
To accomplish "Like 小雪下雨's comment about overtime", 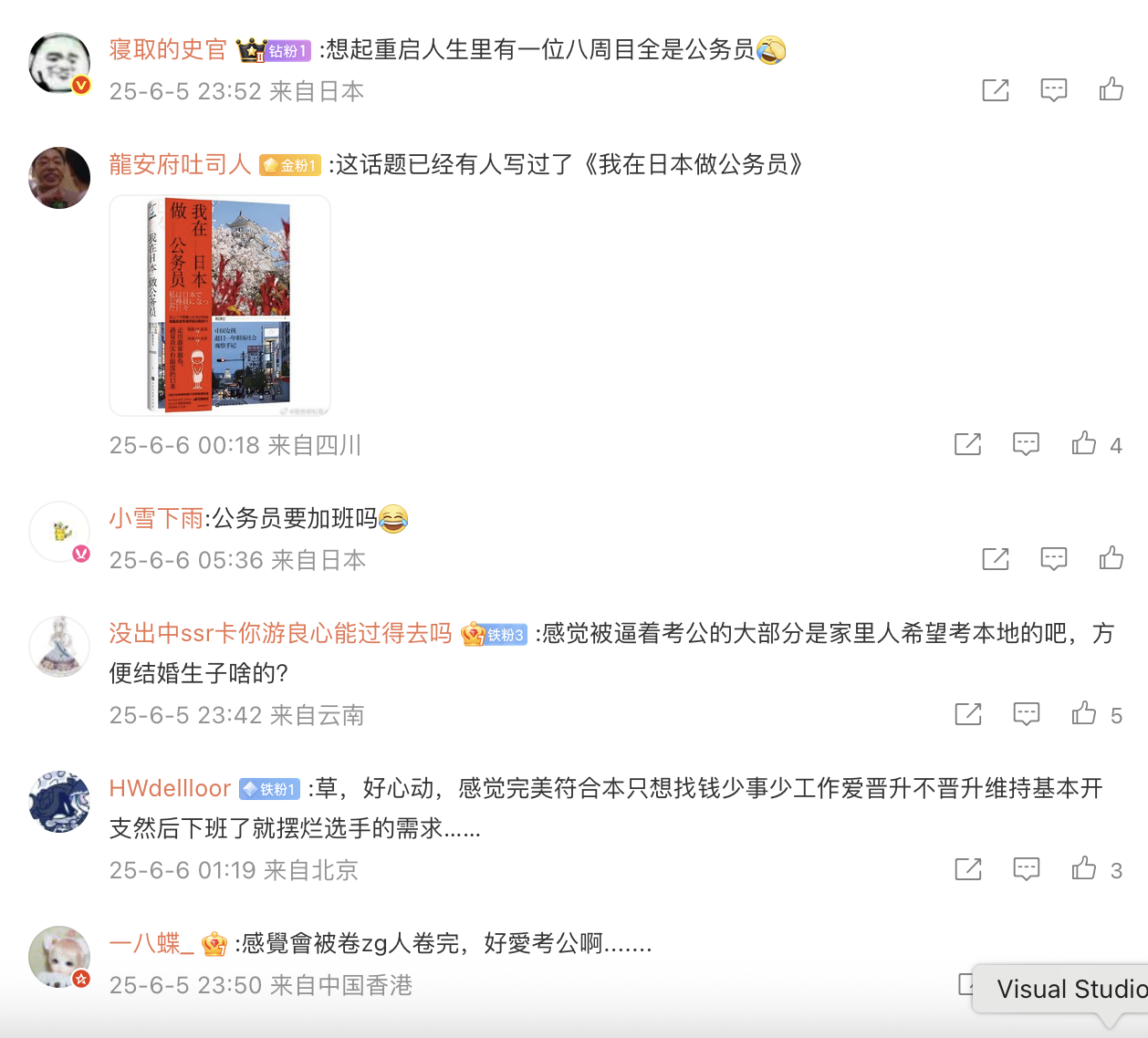I will click(1111, 558).
